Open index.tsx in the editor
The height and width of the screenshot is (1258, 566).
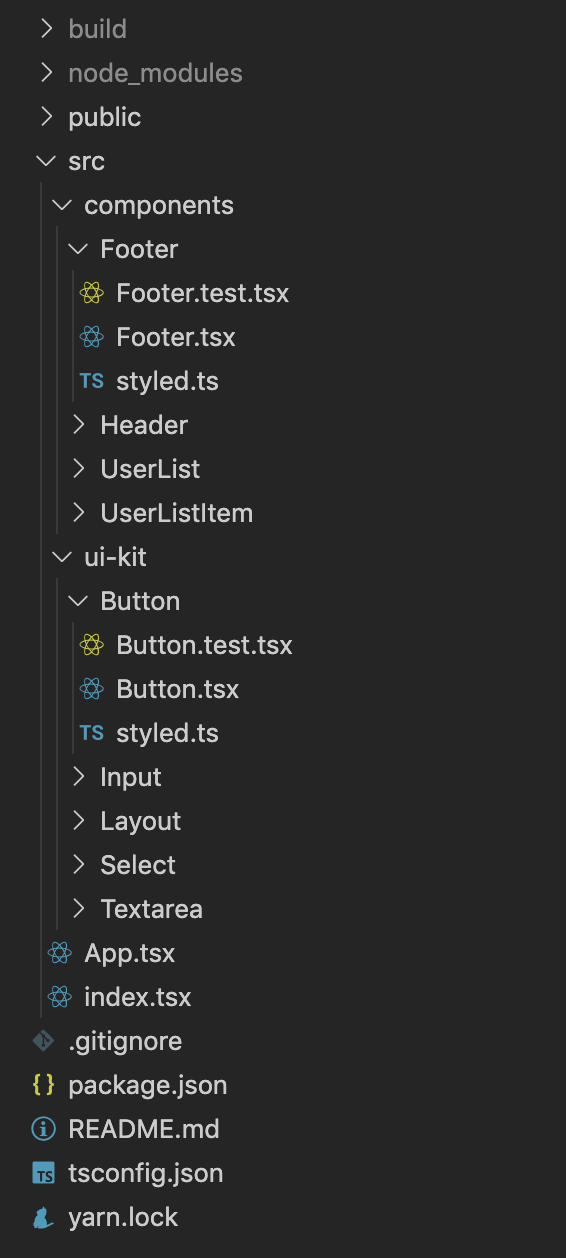tap(137, 997)
